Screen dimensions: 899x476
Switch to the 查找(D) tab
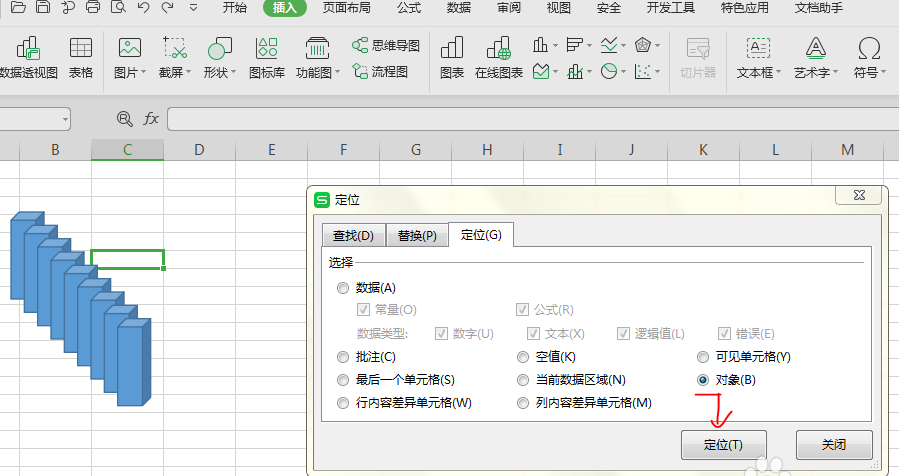pyautogui.click(x=353, y=236)
